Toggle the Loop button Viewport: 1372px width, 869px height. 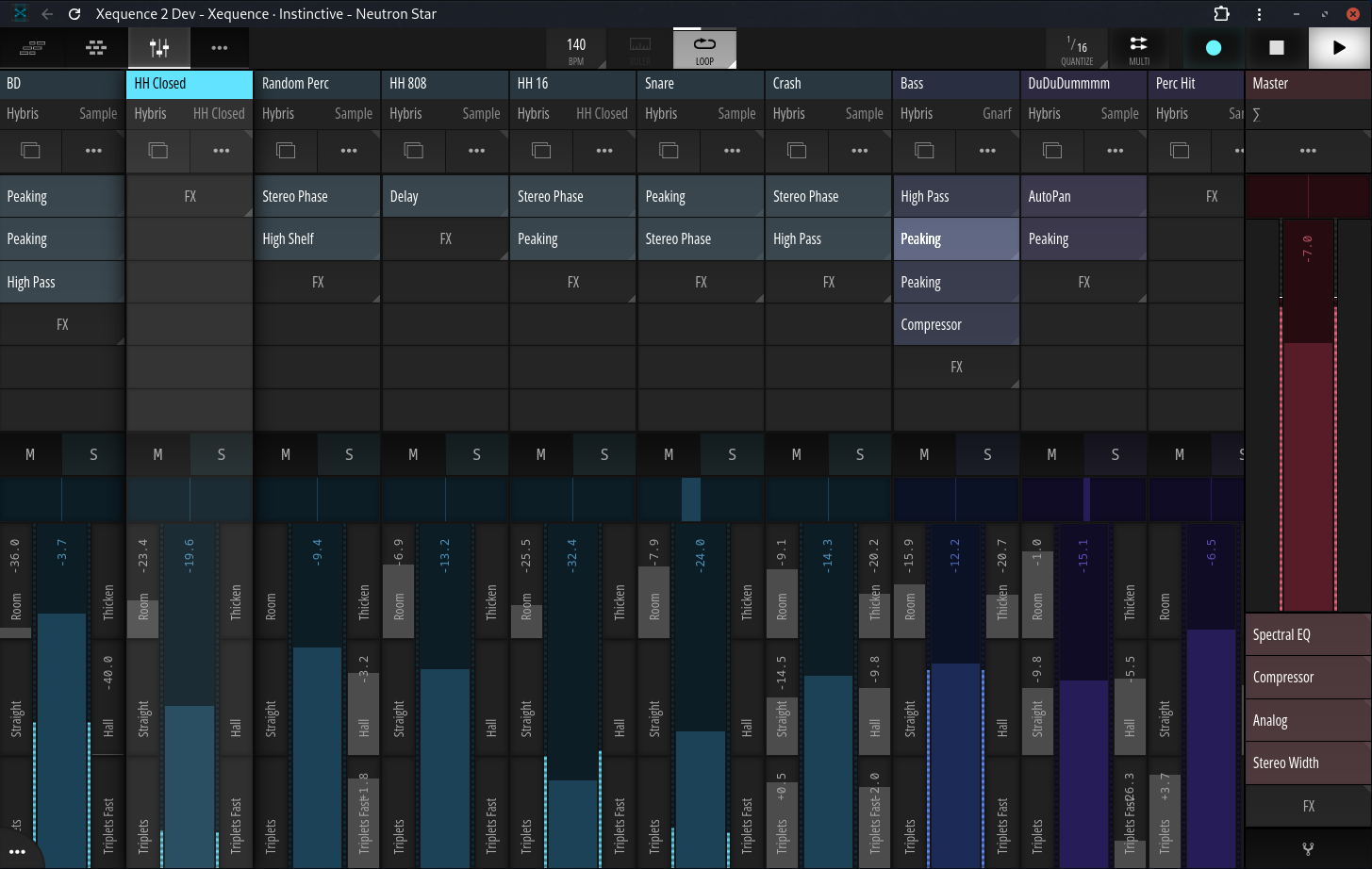point(704,48)
